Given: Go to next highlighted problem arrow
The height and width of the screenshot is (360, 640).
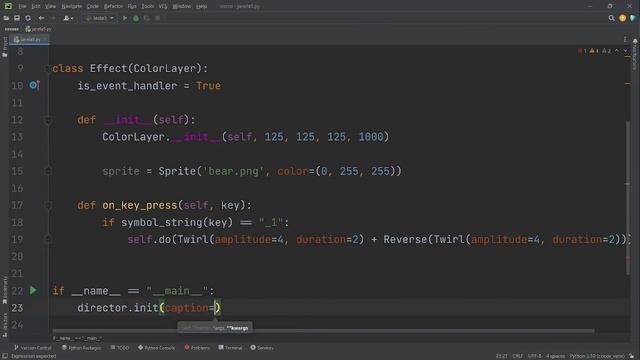Looking at the screenshot, I should [625, 51].
